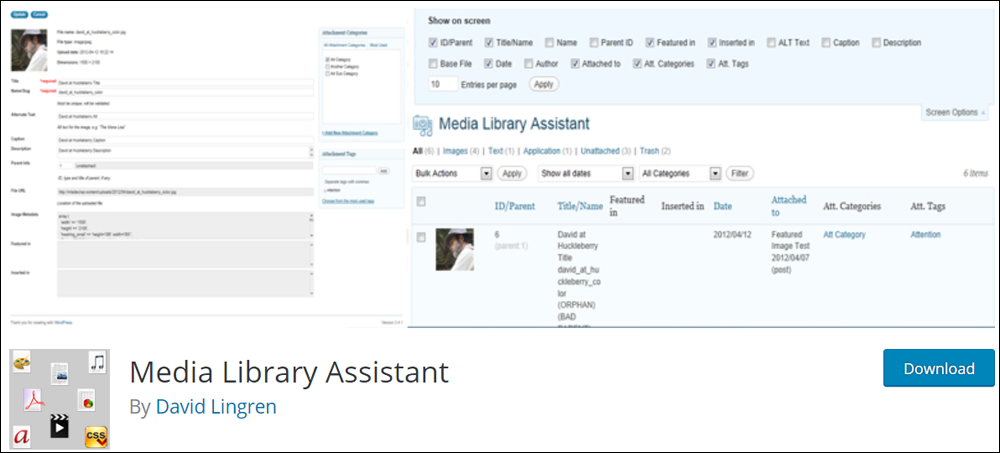Open Choose from the most used tags link

[348, 200]
